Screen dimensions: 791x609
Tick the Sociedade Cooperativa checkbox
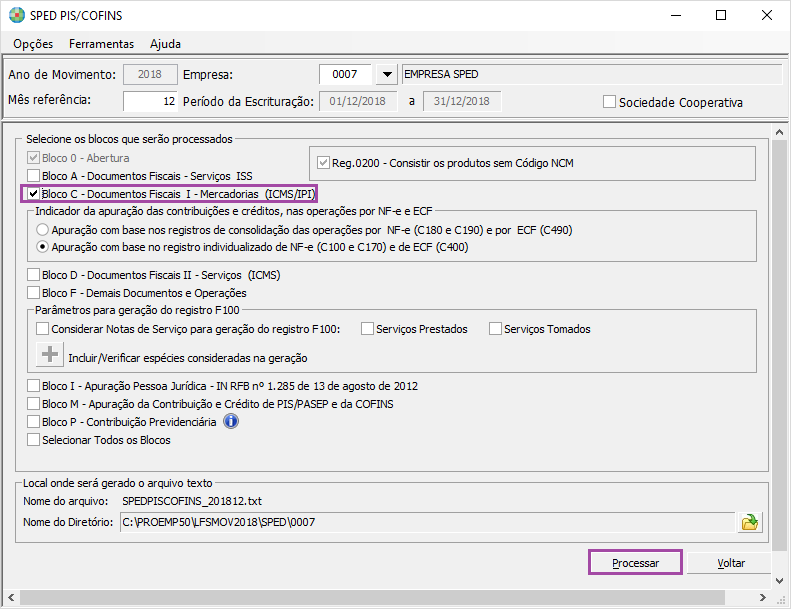pyautogui.click(x=609, y=102)
